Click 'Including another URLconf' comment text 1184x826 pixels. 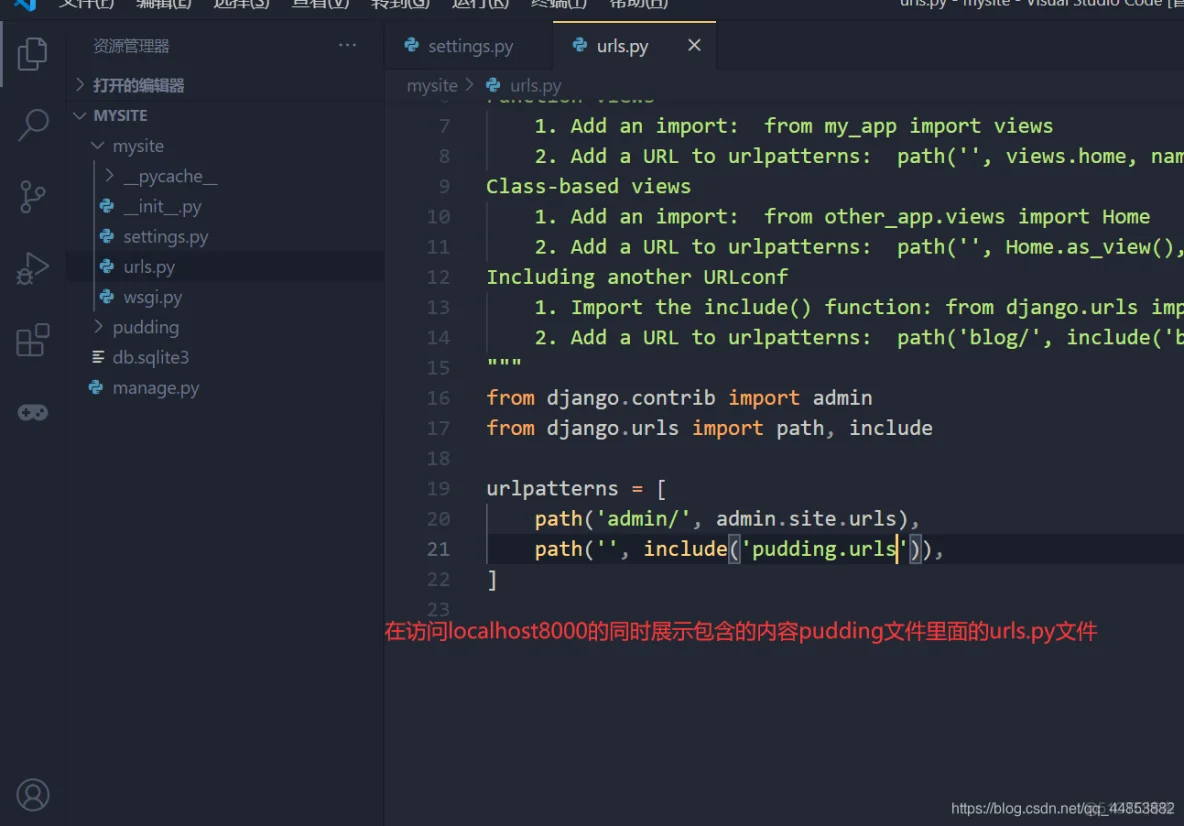[637, 277]
